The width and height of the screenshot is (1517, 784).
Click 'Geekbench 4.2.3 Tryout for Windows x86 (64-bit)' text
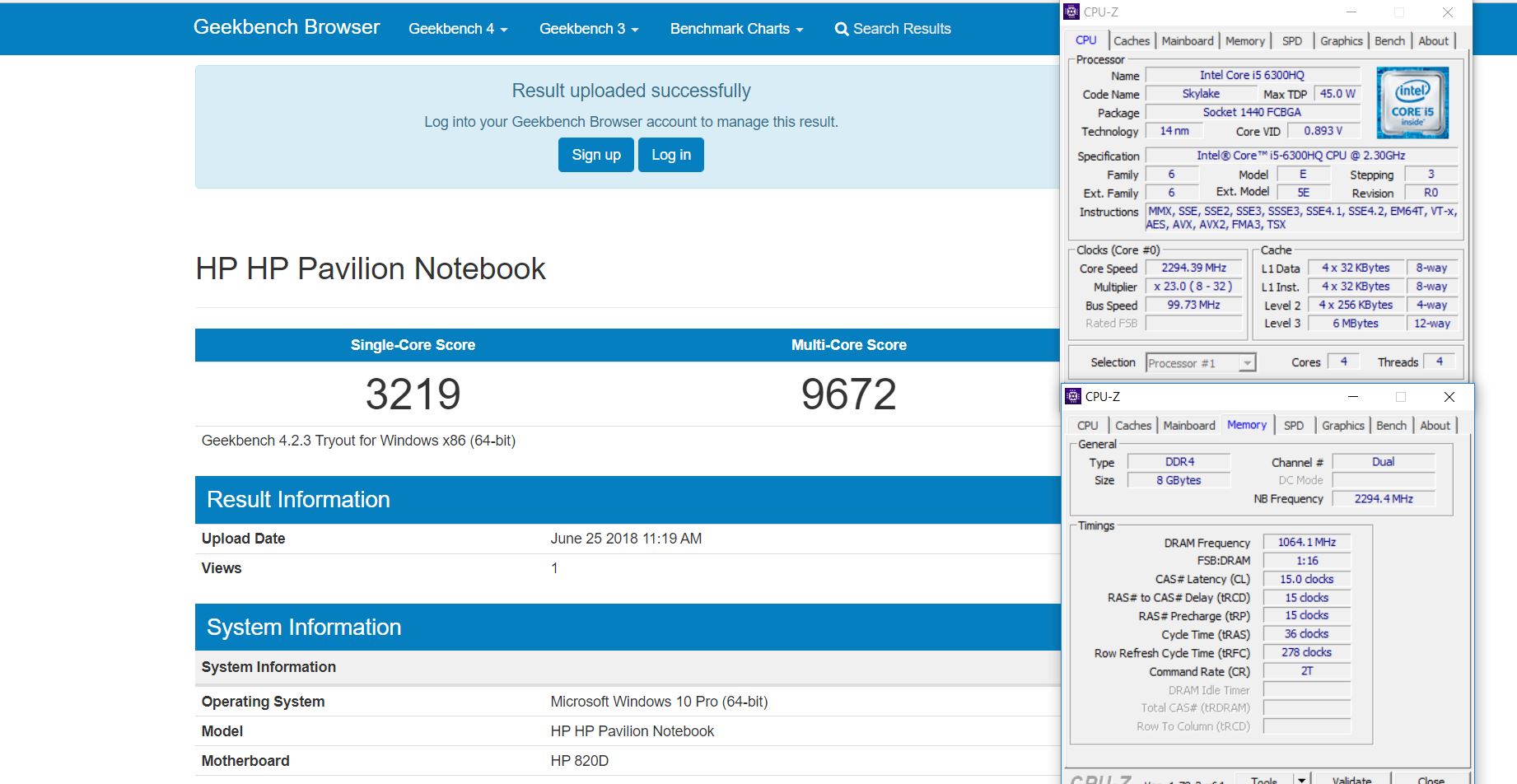pos(358,441)
